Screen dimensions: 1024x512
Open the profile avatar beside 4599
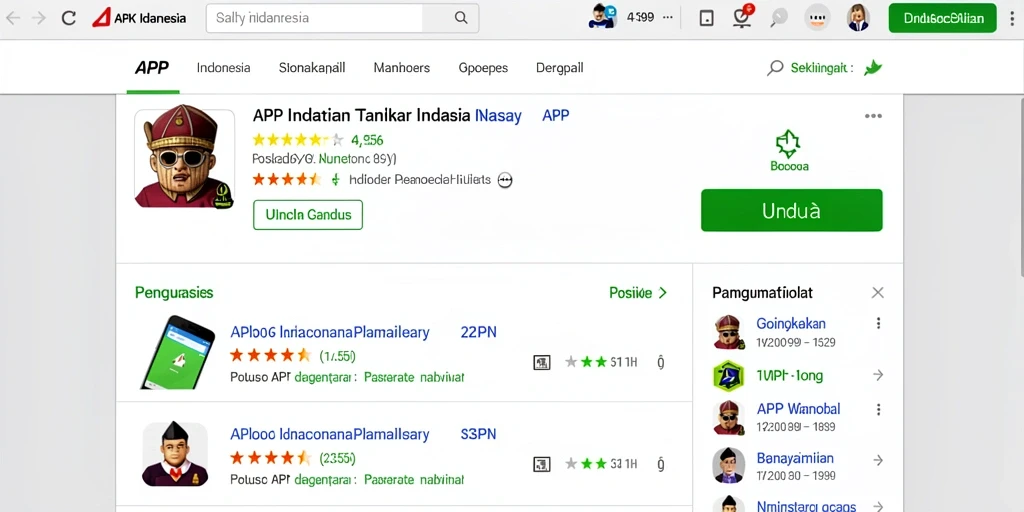coord(601,17)
